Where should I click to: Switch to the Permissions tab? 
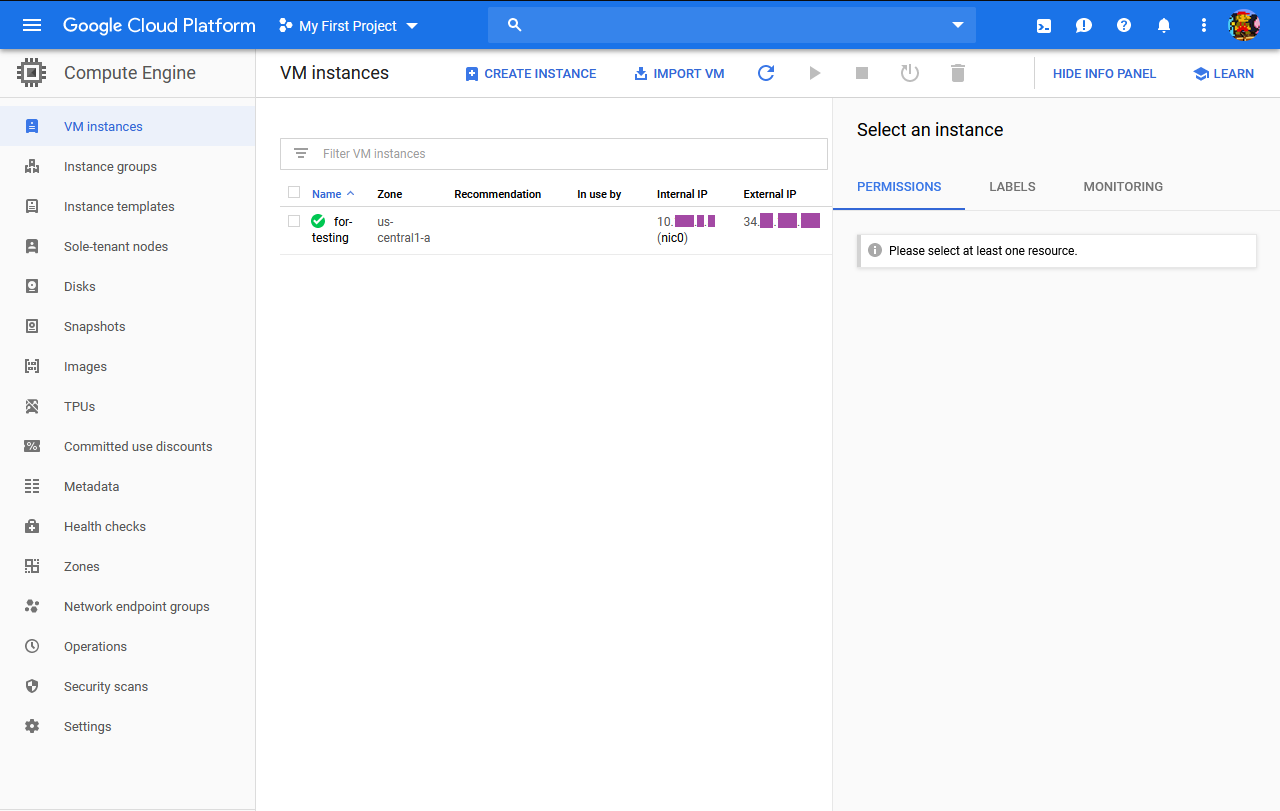pyautogui.click(x=899, y=187)
